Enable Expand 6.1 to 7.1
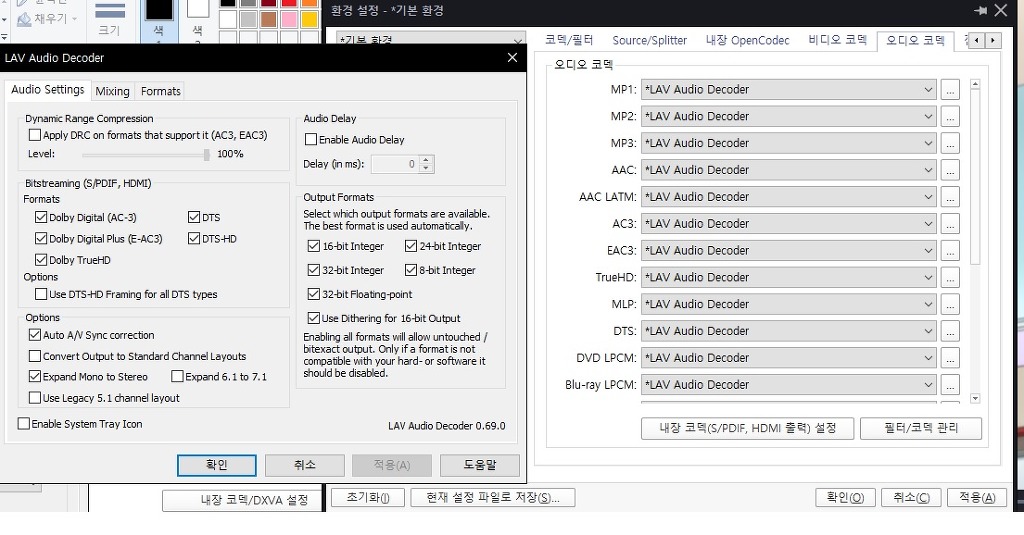 (x=177, y=376)
